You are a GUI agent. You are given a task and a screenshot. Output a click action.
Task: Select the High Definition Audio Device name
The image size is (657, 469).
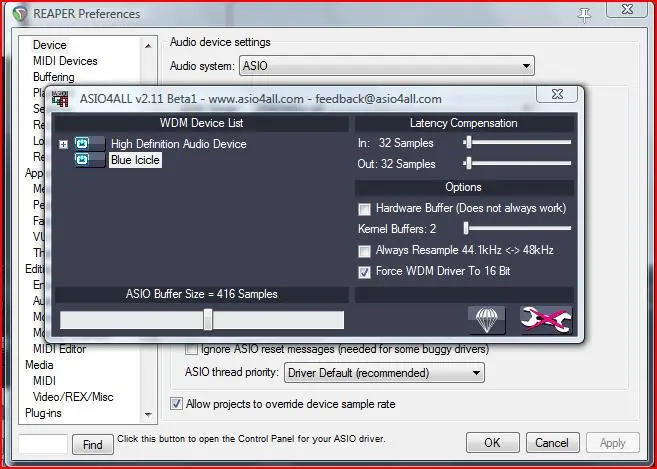178,144
